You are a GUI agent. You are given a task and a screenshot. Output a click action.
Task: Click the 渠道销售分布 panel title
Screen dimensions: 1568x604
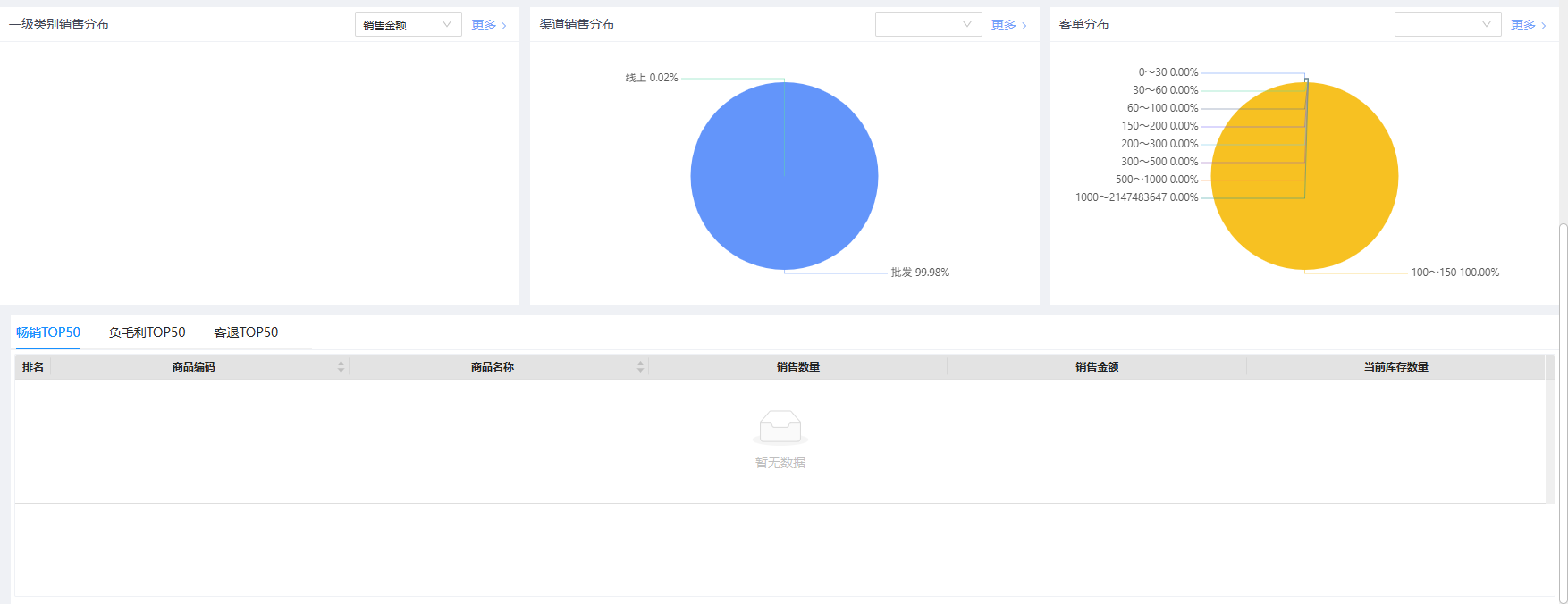click(577, 24)
